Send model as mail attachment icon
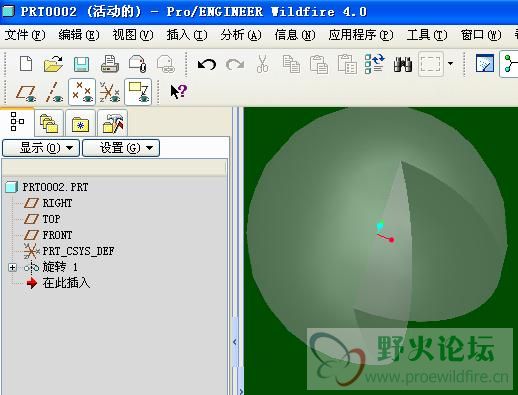Screen dimensions: 518x395 point(138,64)
